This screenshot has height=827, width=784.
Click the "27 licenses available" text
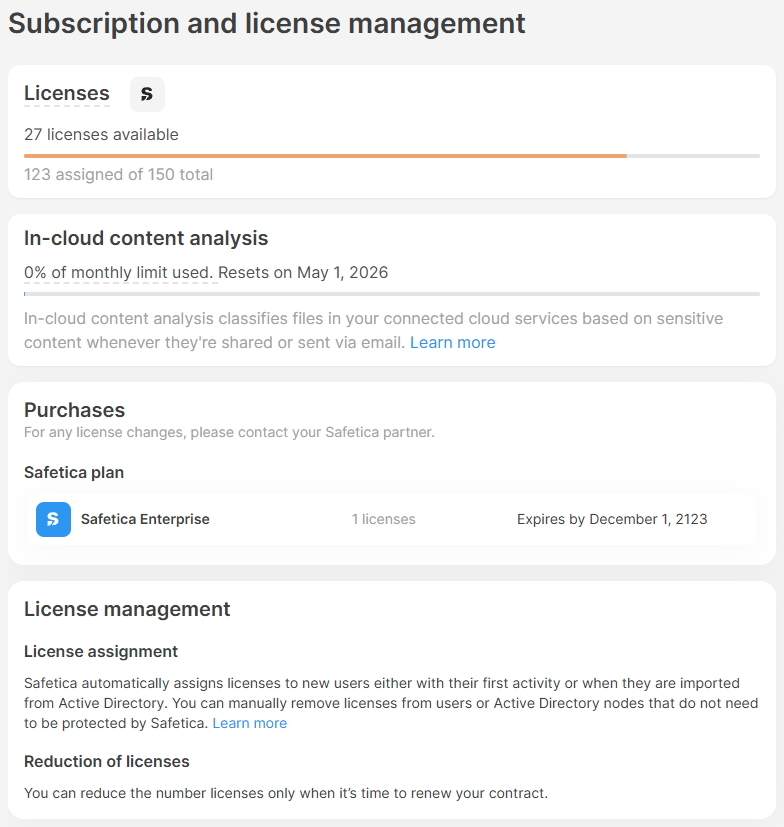(101, 134)
